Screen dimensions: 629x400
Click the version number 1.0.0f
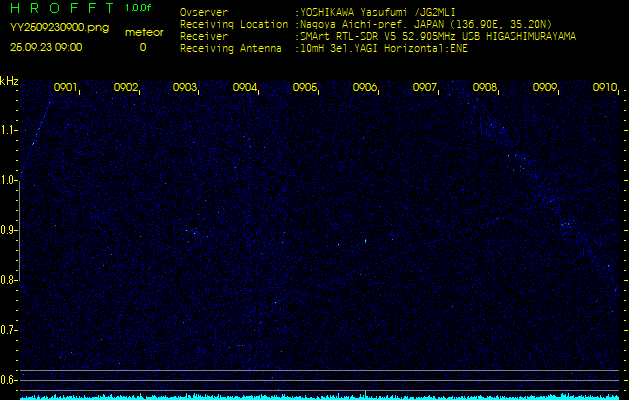click(x=138, y=8)
